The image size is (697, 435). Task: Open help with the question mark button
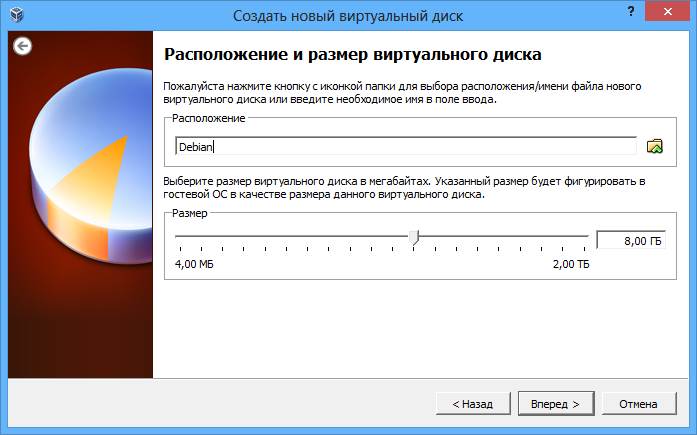[x=631, y=12]
